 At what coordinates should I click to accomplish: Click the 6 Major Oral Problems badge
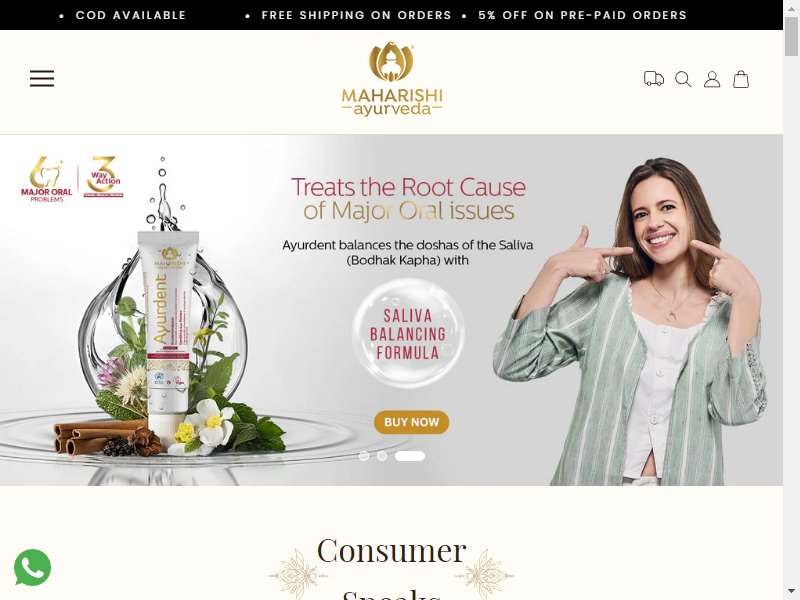coord(46,179)
